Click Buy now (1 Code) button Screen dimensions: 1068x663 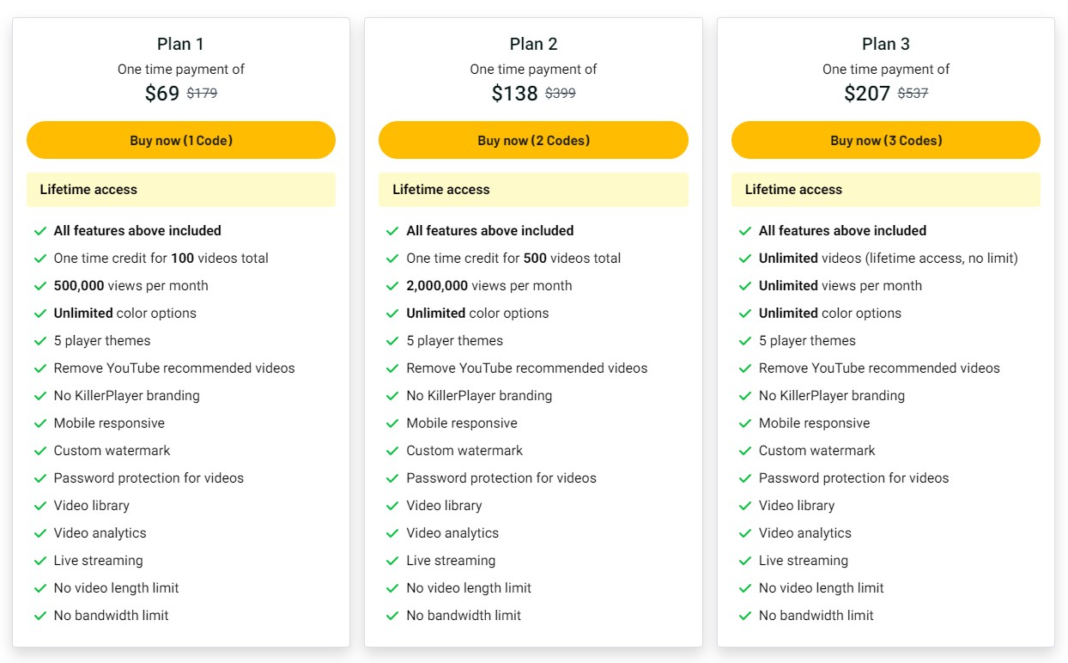[181, 140]
